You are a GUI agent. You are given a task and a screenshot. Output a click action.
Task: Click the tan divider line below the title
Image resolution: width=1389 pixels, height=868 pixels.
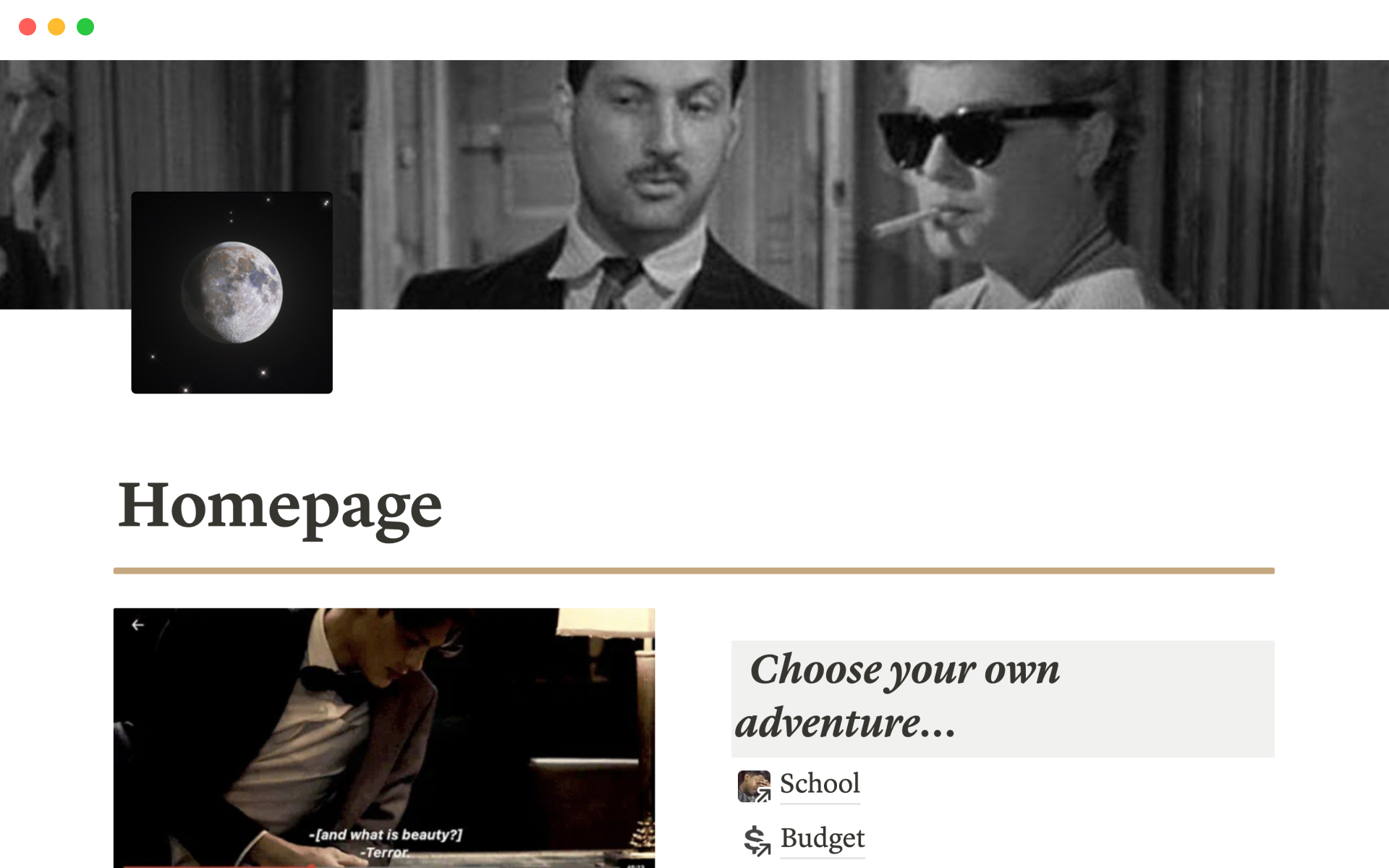click(694, 571)
